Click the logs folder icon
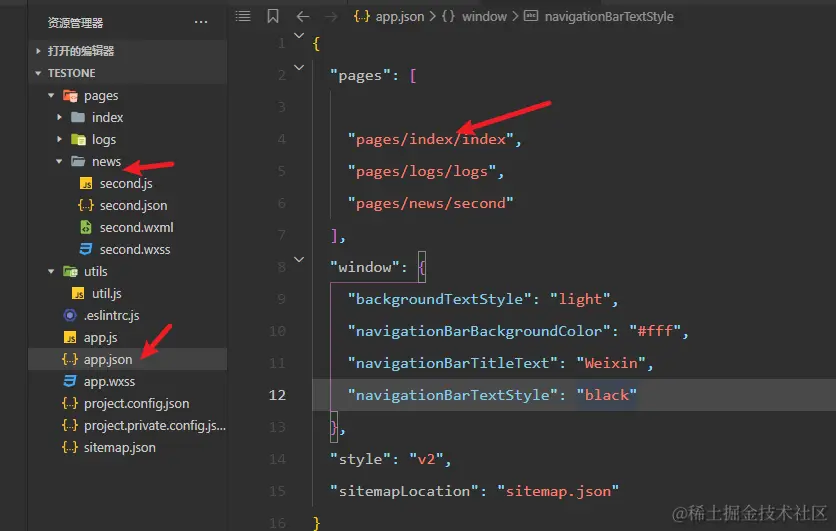 click(78, 140)
